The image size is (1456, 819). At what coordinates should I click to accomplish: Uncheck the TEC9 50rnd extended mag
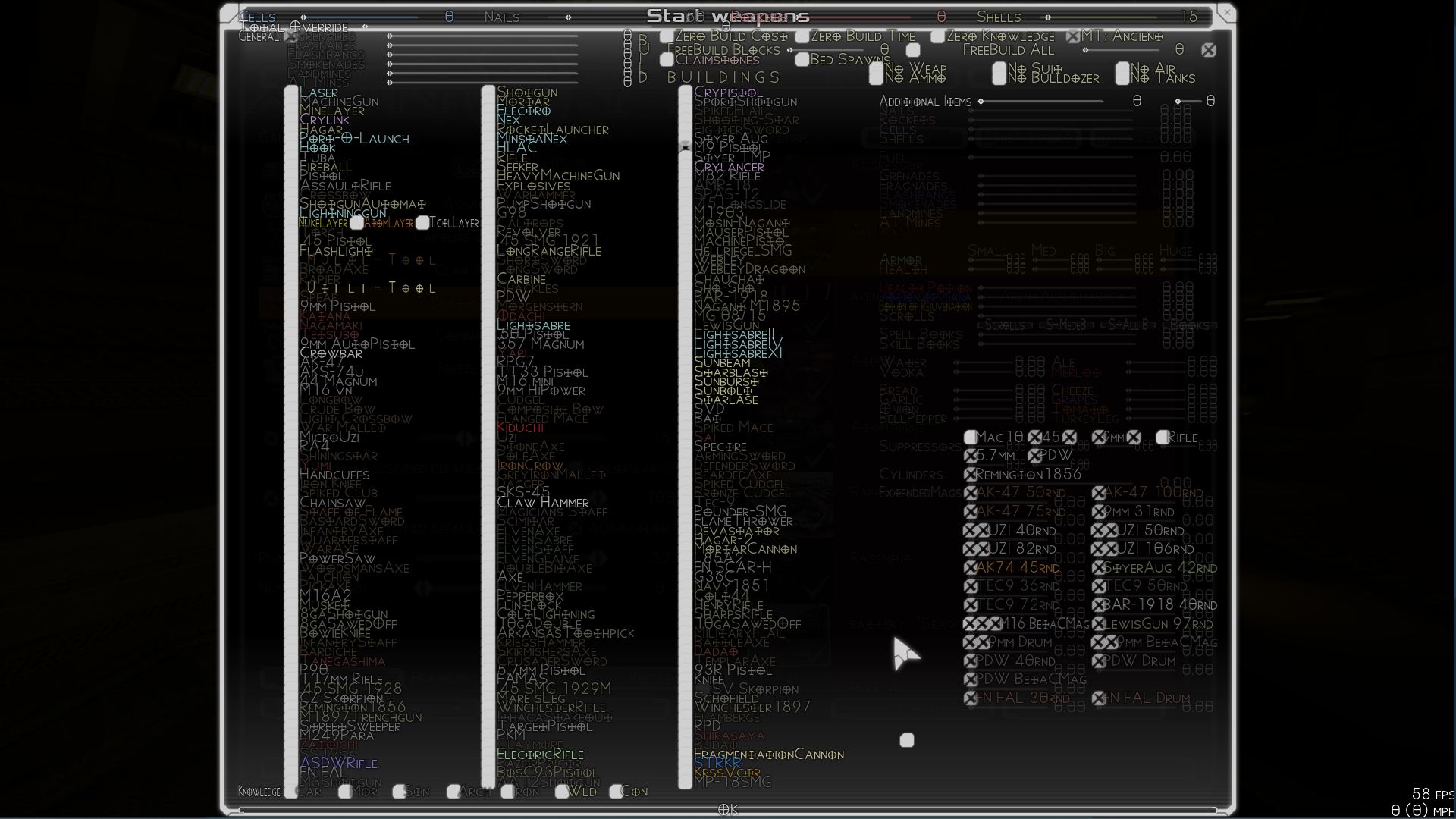coord(1100,586)
